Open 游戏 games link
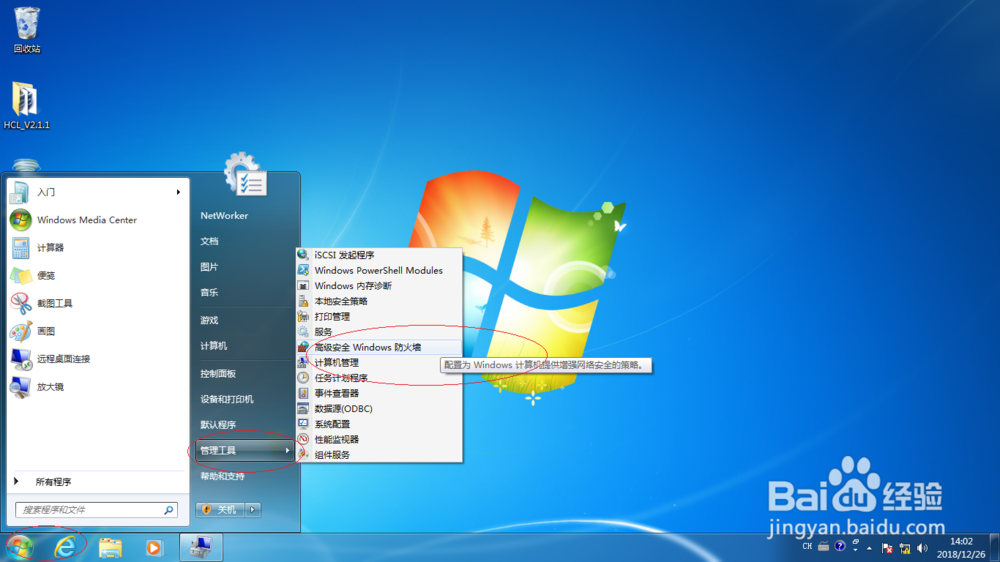 click(209, 320)
